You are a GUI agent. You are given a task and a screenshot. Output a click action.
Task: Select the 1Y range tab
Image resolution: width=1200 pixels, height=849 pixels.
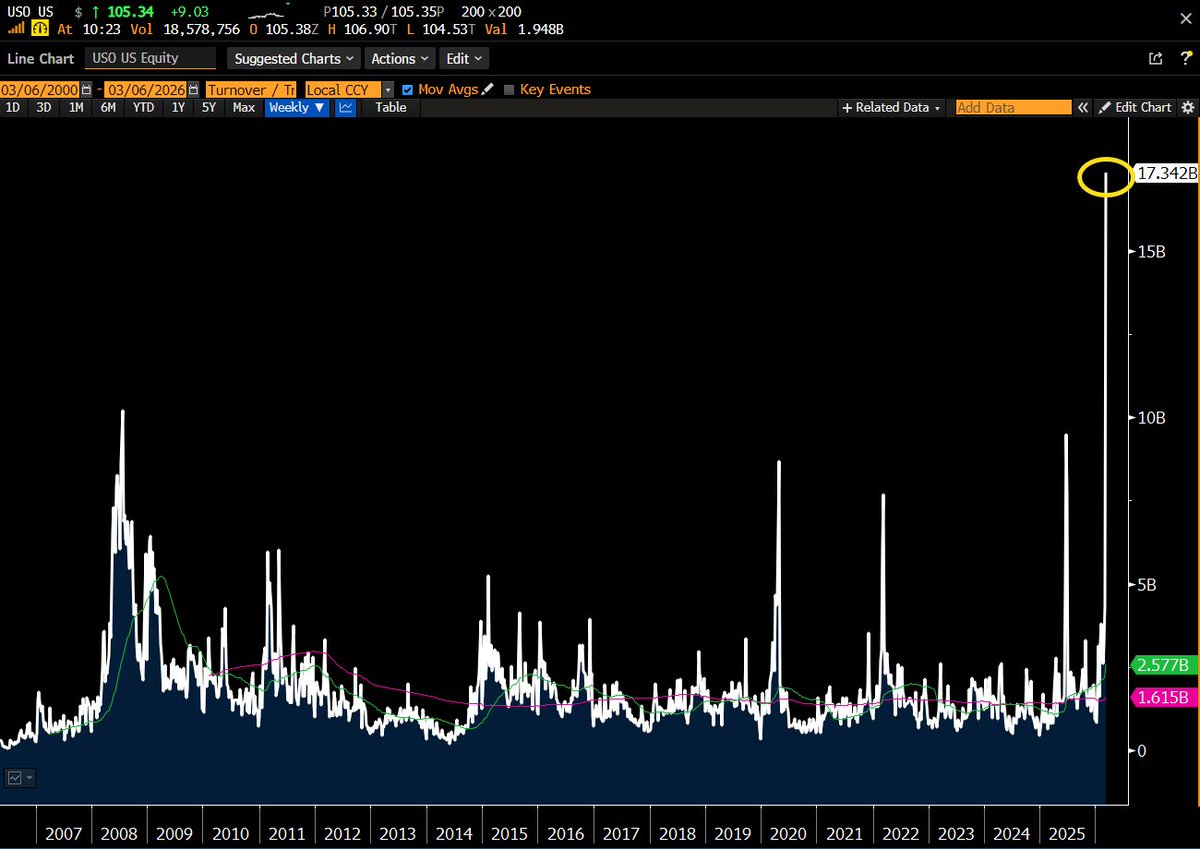(178, 107)
